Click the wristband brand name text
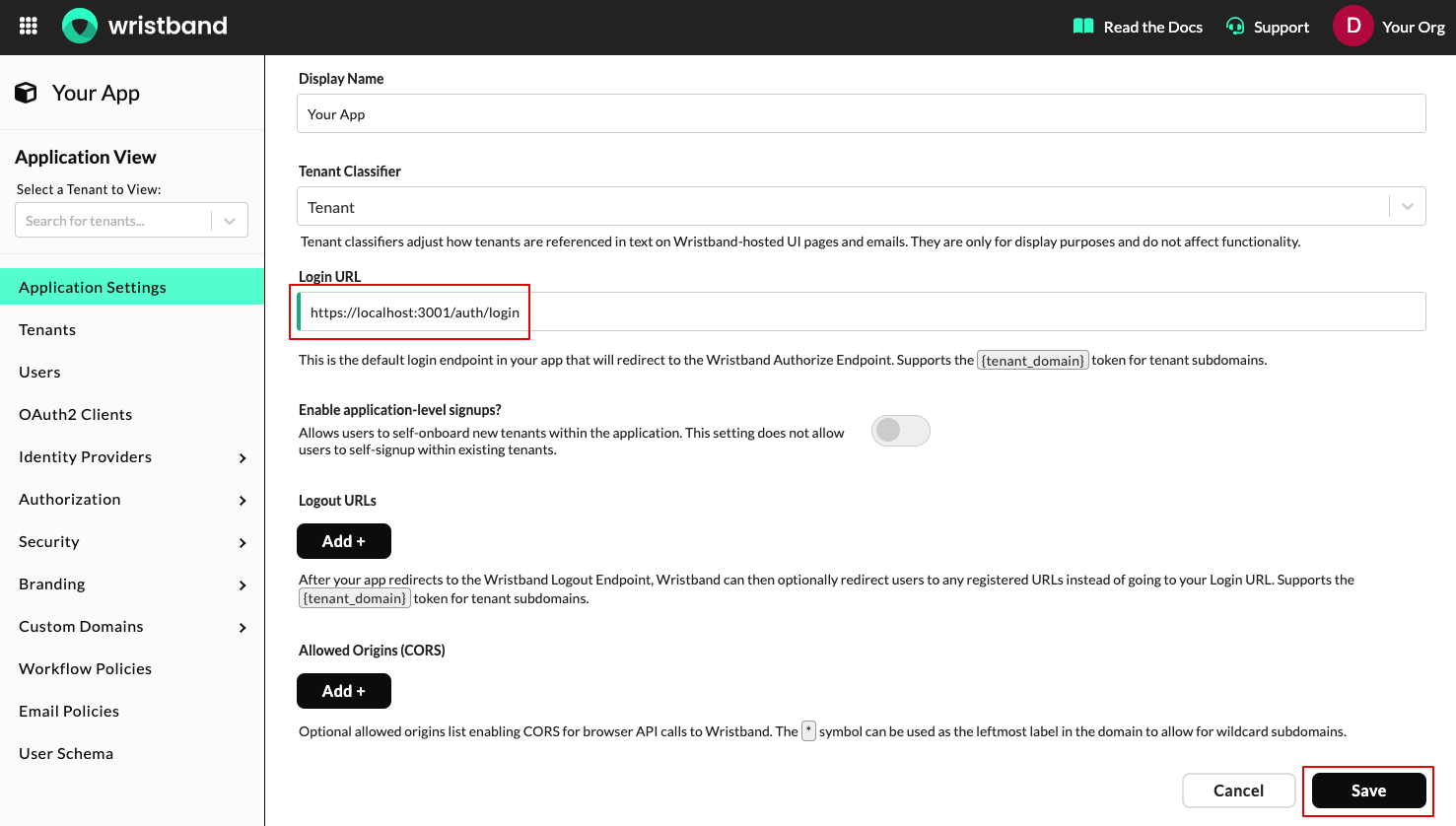 [x=168, y=26]
